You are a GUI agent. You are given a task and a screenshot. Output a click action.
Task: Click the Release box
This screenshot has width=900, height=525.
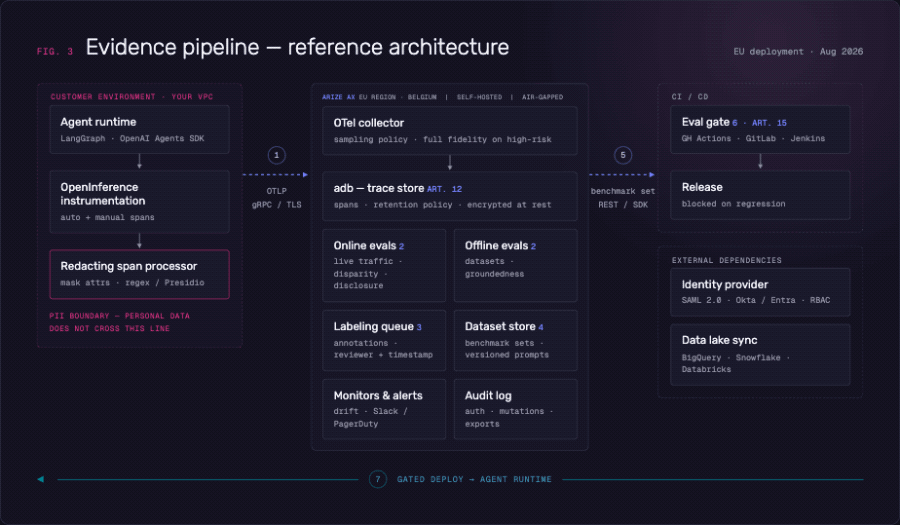pyautogui.click(x=760, y=195)
